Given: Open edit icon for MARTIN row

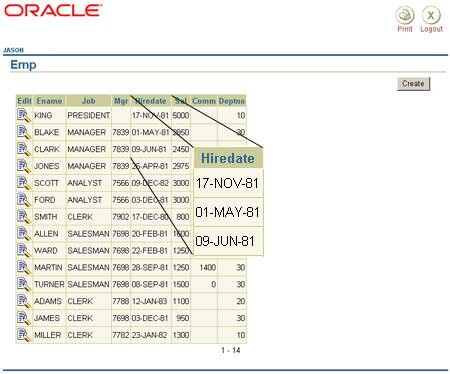Looking at the screenshot, I should [24, 267].
